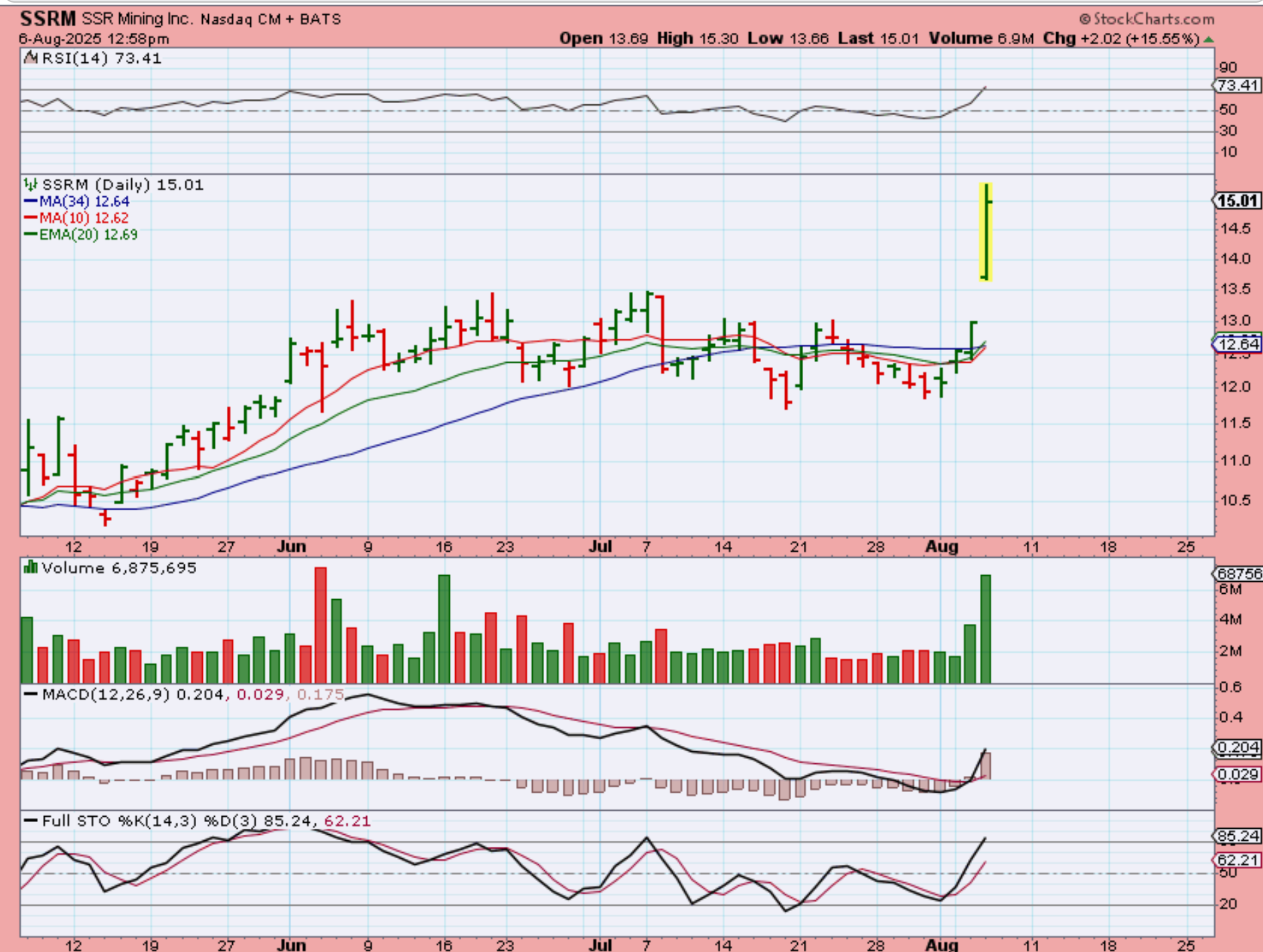This screenshot has height=952, width=1263.
Task: Click the Nasdaq CM + BATS exchange label
Action: tap(271, 19)
